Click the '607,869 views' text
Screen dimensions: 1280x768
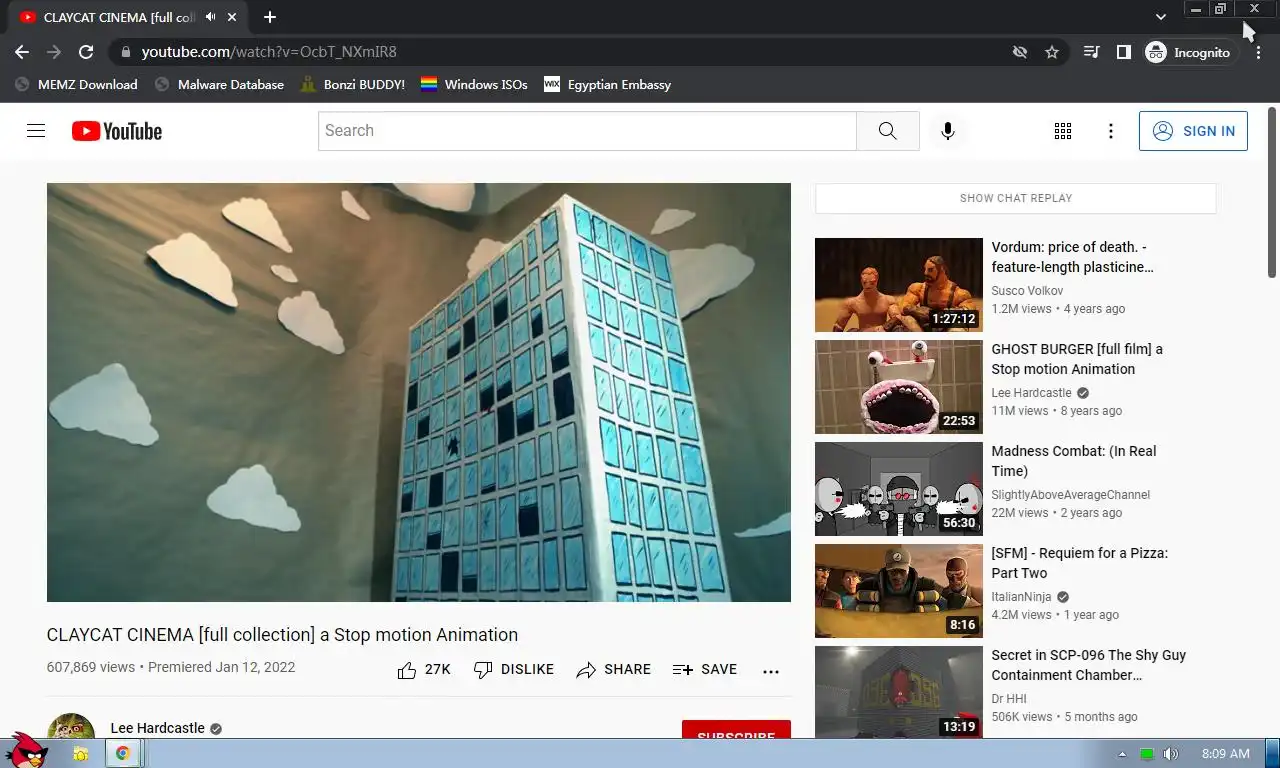click(x=91, y=667)
